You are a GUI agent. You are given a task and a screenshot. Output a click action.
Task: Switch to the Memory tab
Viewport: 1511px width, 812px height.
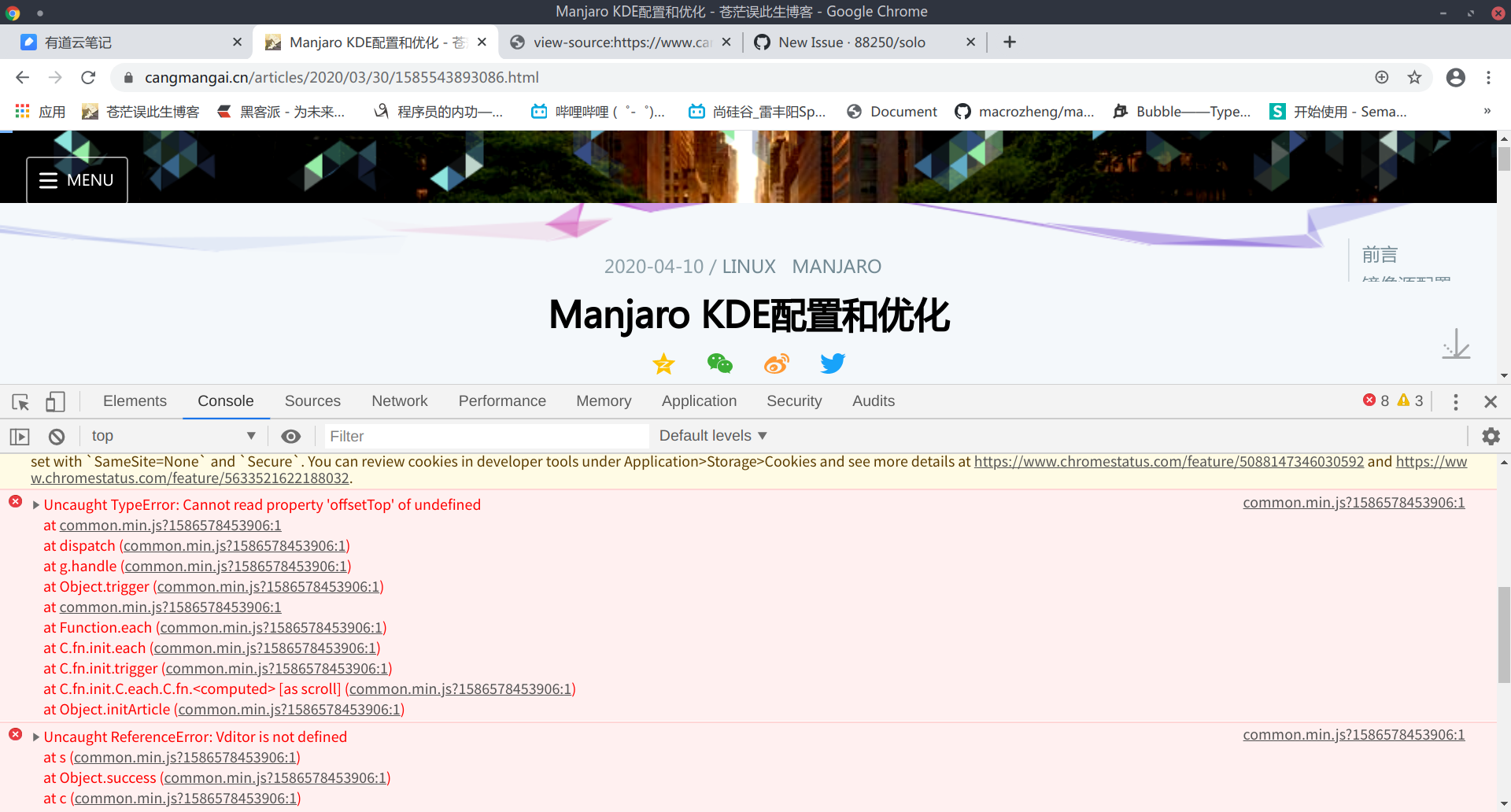604,401
